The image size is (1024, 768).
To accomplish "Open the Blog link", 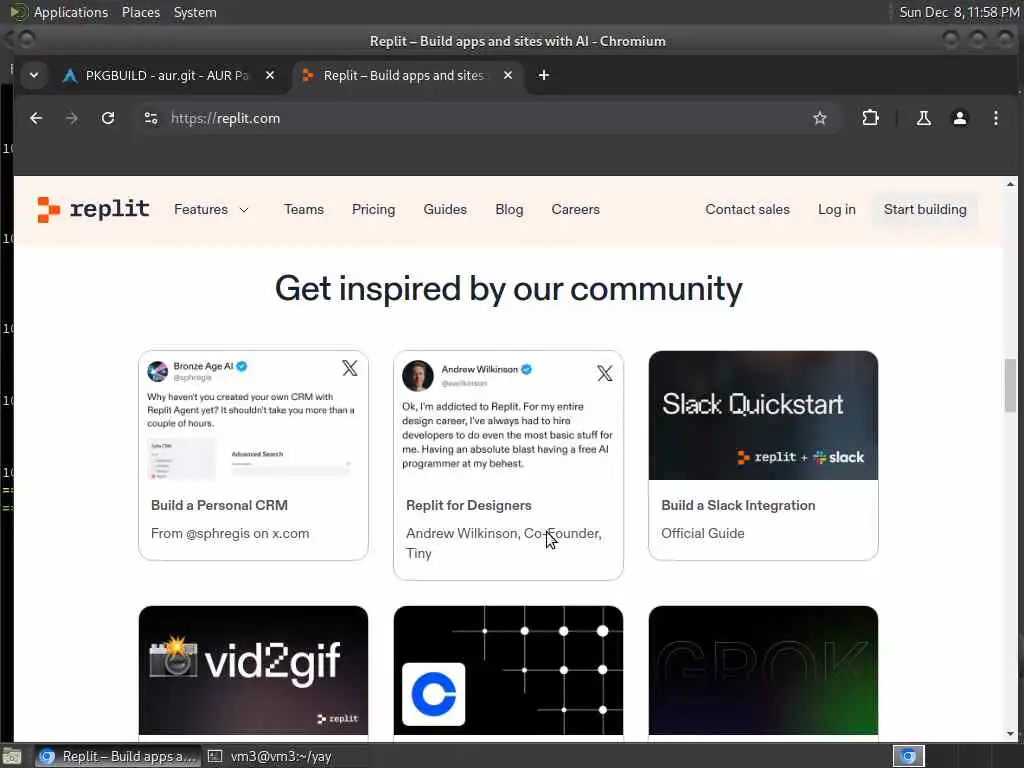I will point(509,210).
